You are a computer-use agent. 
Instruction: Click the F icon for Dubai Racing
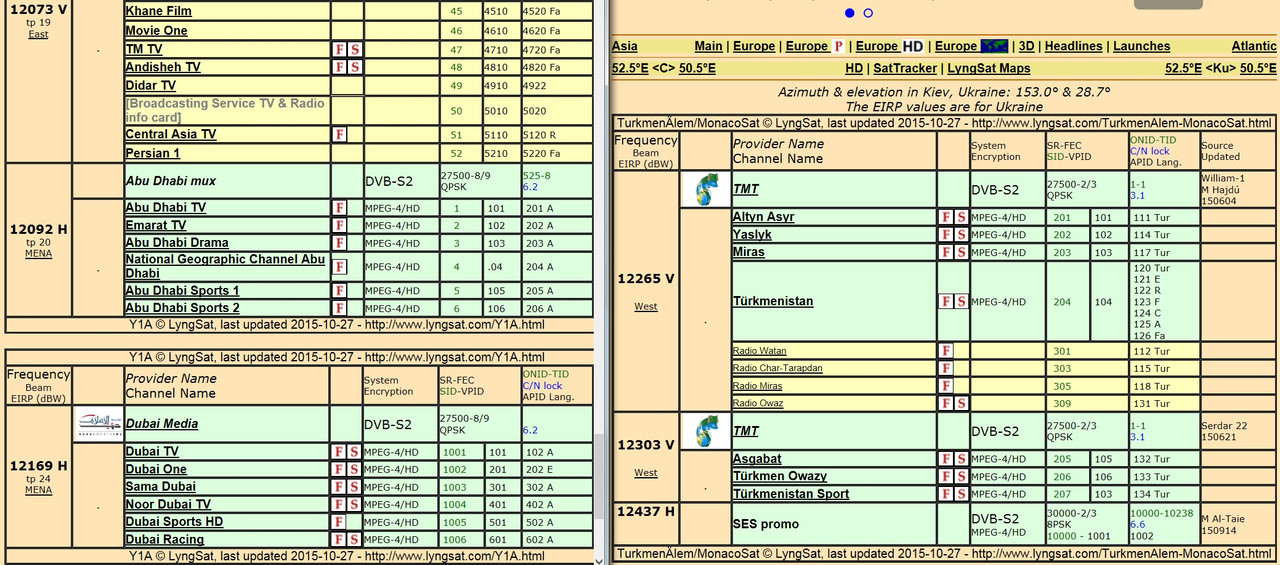click(340, 540)
